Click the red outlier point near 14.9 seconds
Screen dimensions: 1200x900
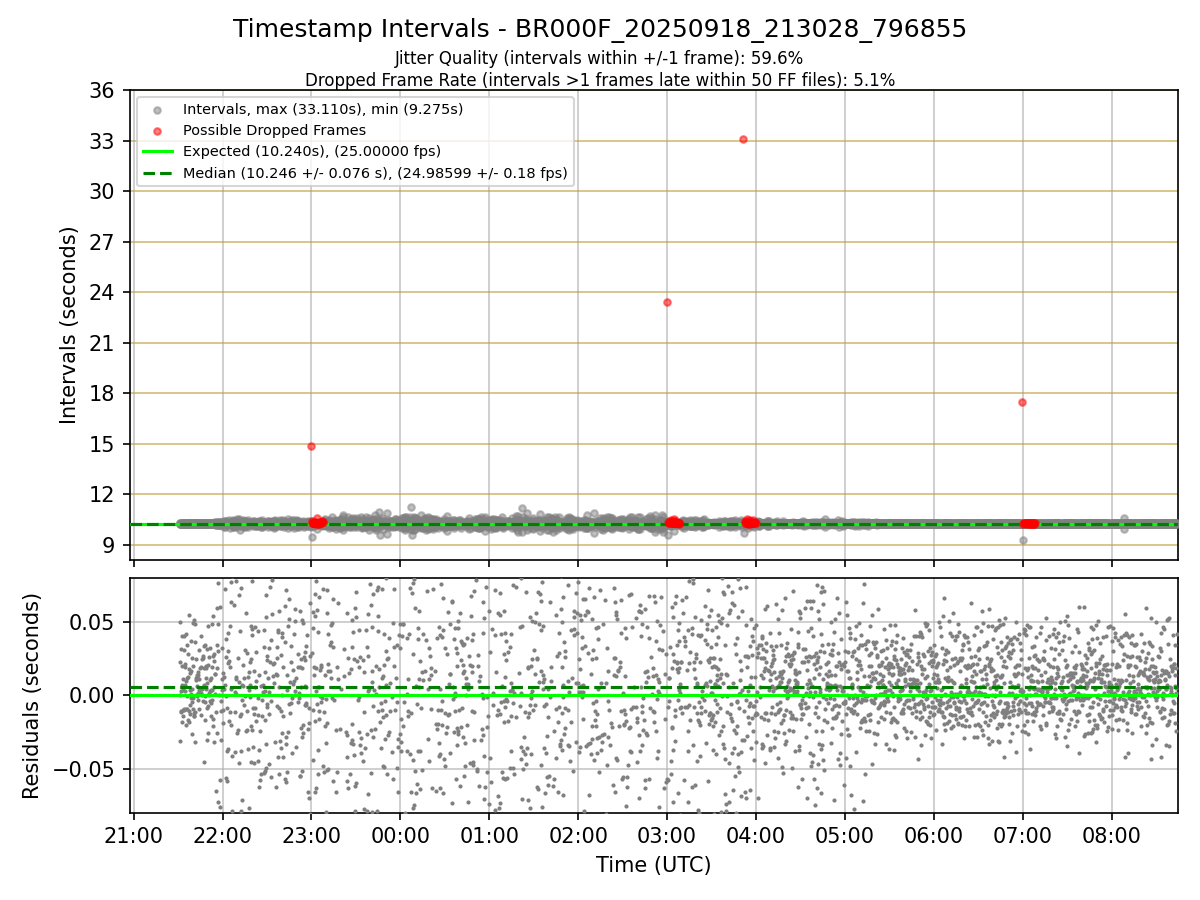[311, 446]
